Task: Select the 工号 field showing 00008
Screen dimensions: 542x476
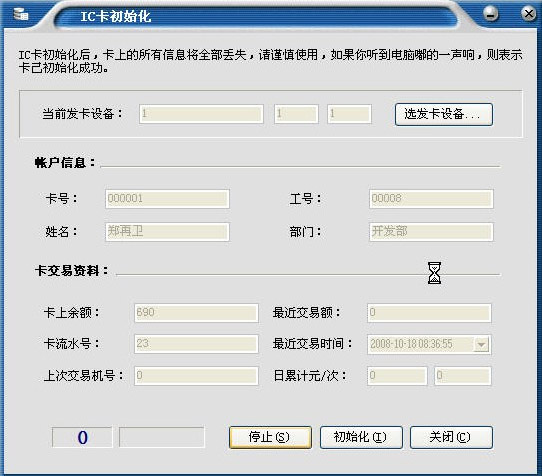Action: point(431,199)
